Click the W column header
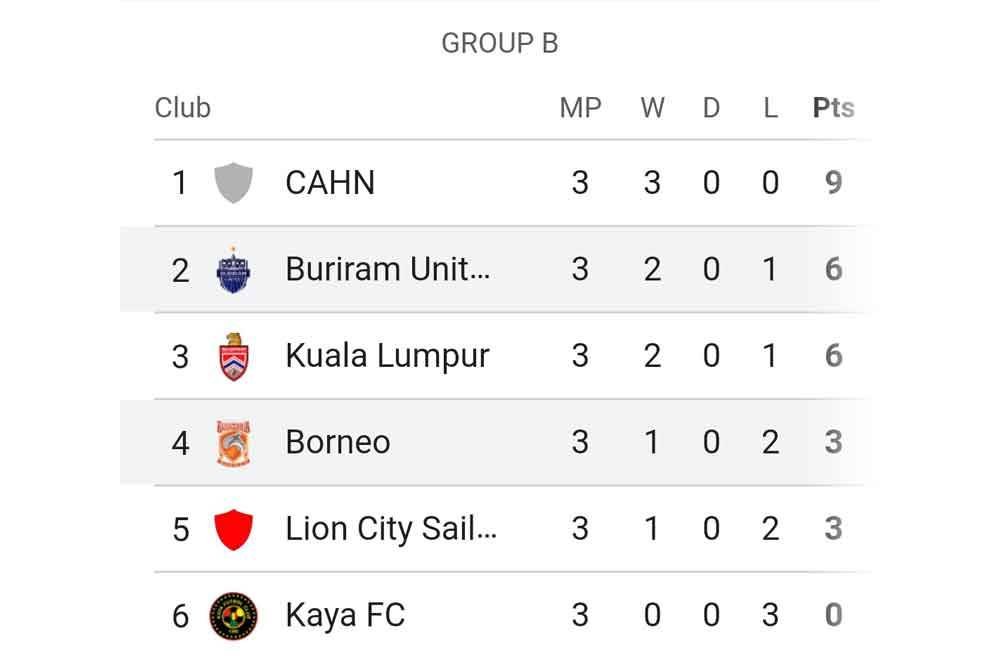The image size is (1000, 670). tap(652, 108)
